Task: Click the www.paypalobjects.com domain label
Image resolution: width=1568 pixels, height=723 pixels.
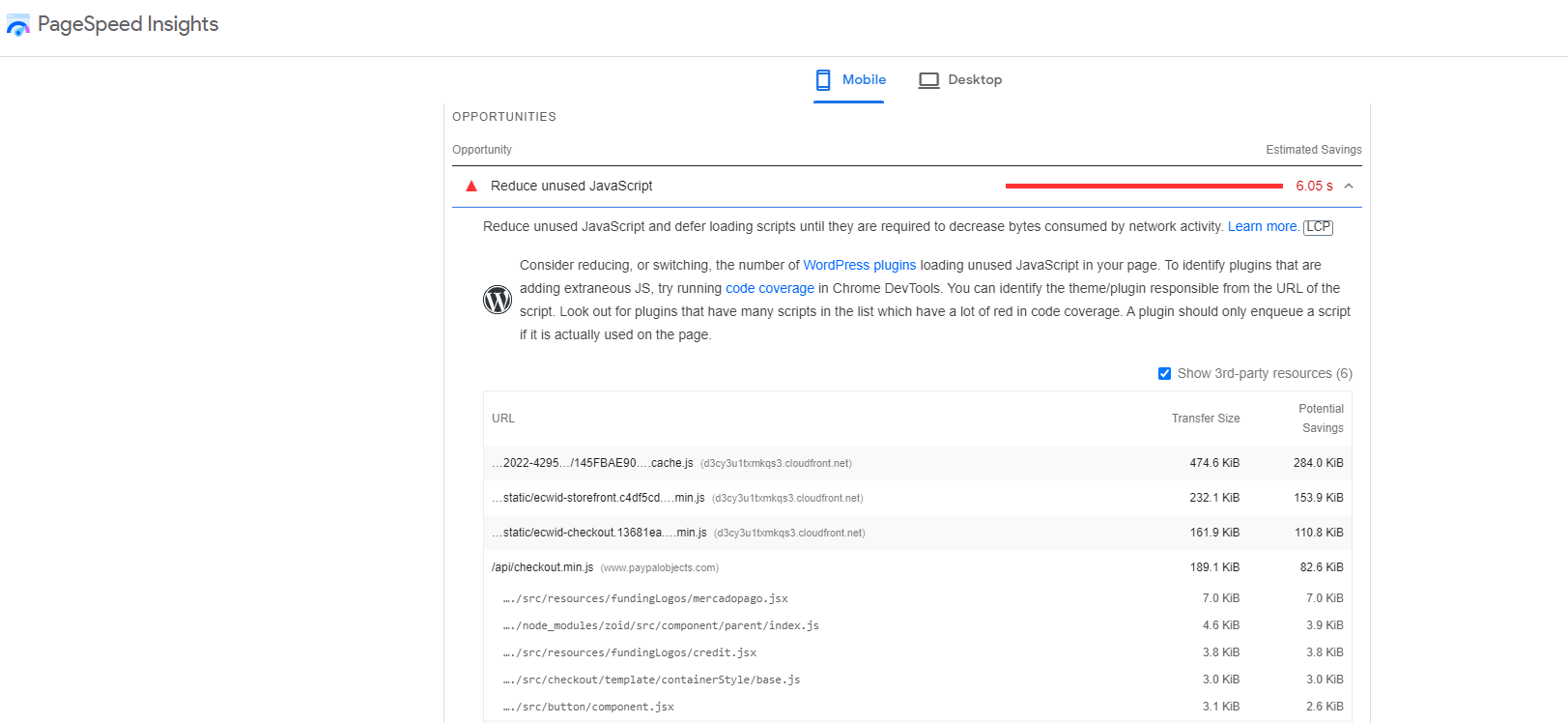Action: (660, 568)
